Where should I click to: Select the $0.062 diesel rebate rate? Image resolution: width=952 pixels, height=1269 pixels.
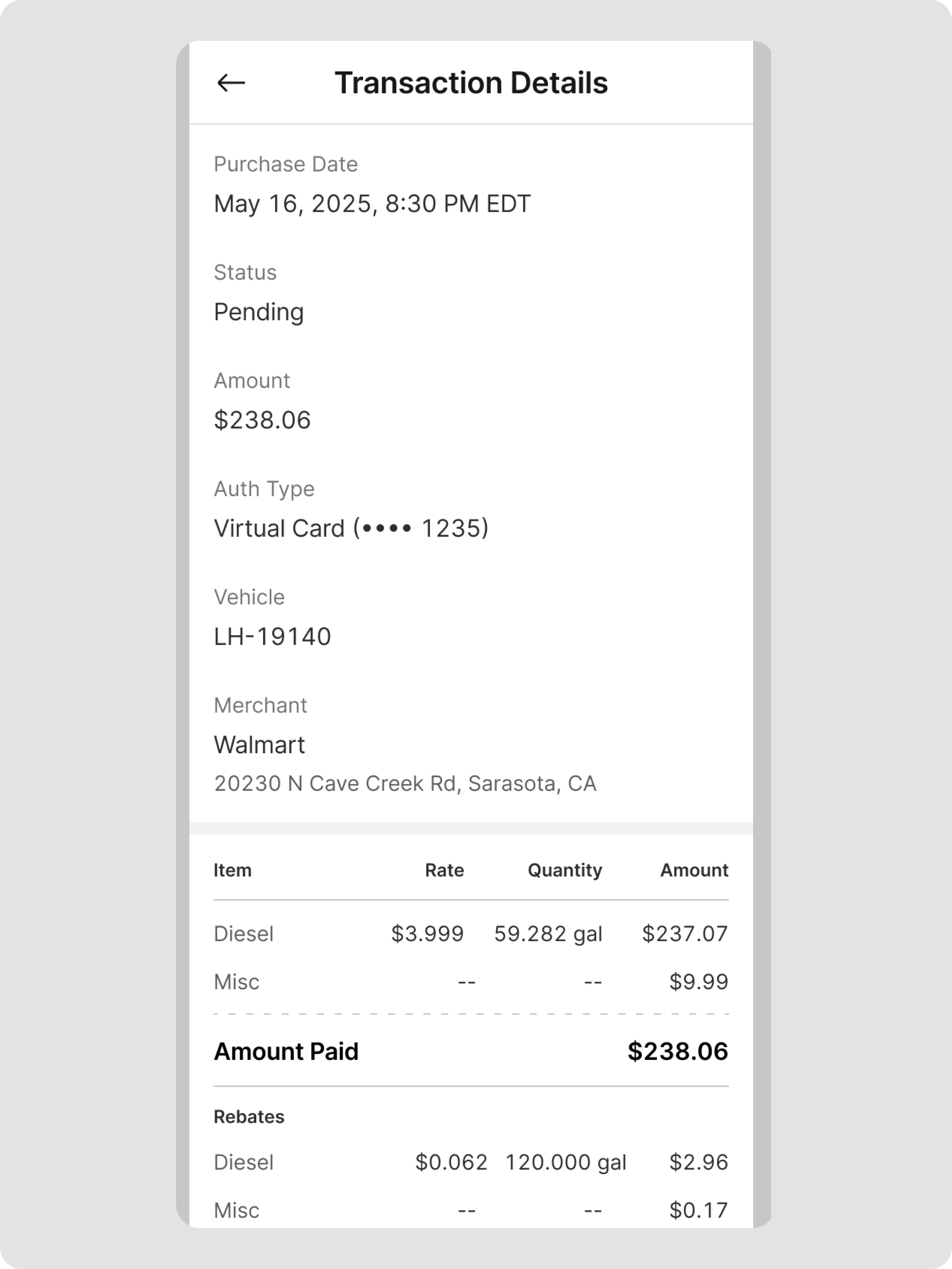coord(451,1162)
